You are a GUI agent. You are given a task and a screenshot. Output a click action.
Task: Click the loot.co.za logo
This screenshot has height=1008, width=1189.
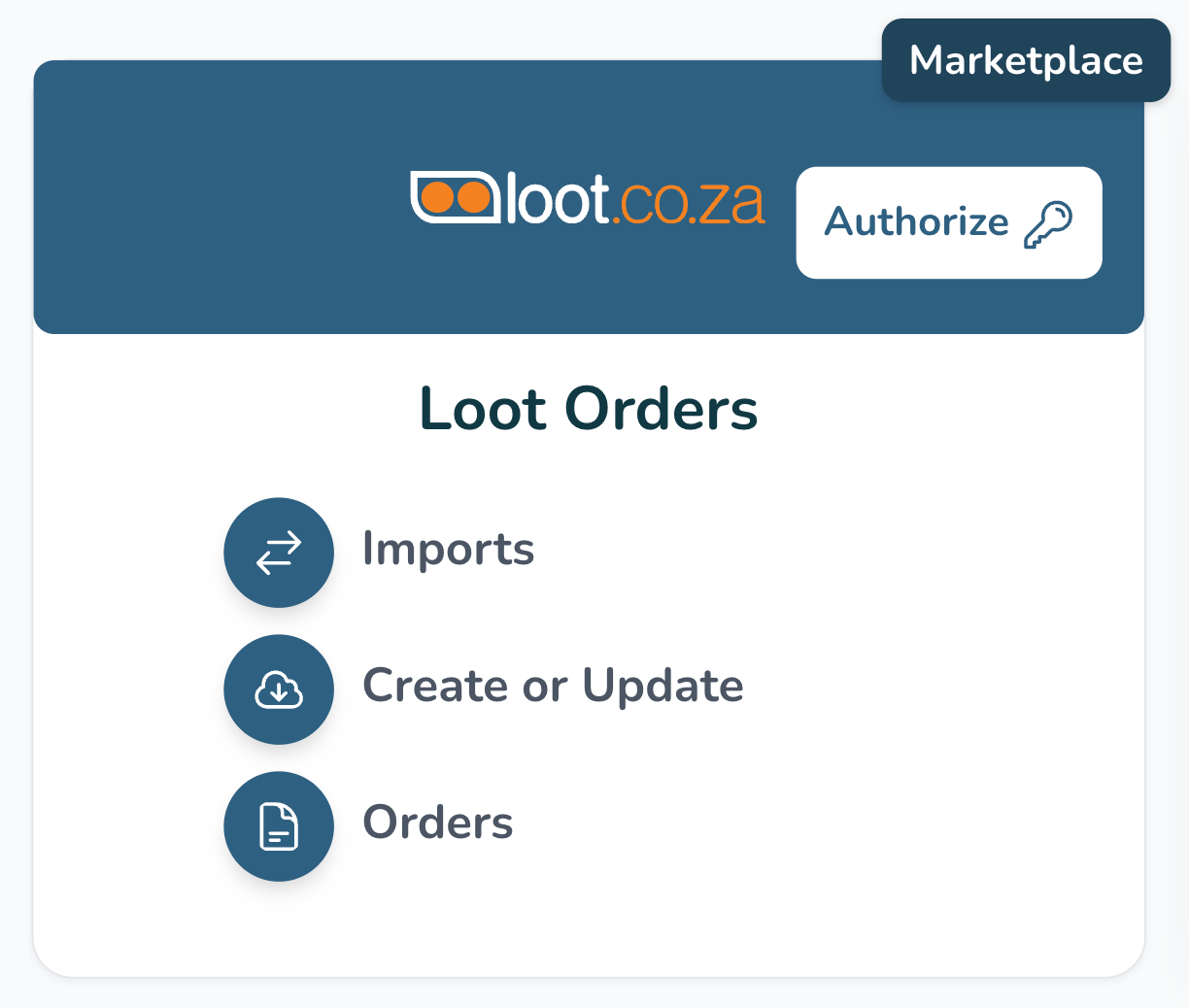(588, 198)
